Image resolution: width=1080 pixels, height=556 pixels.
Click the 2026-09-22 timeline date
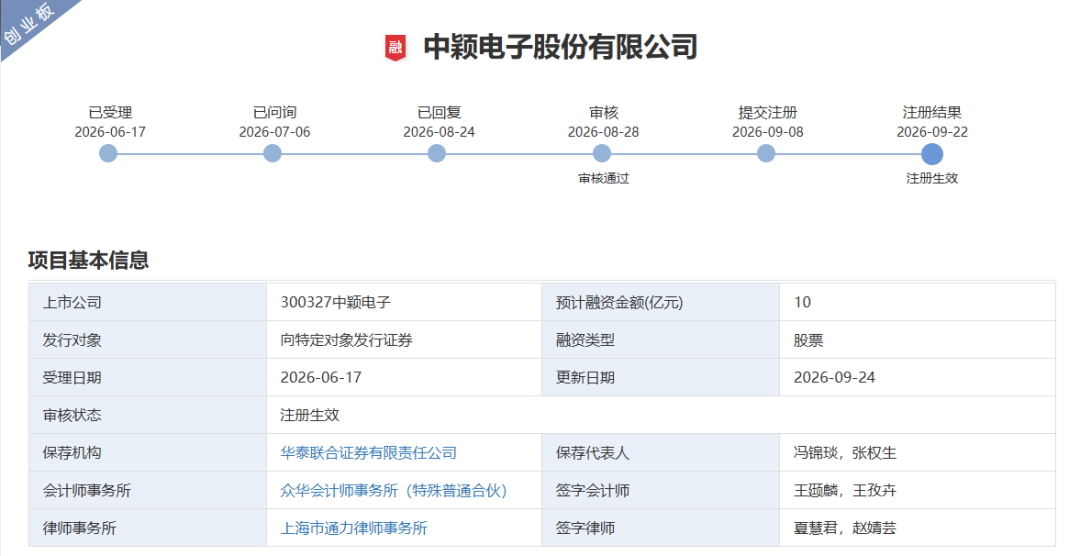(x=932, y=132)
